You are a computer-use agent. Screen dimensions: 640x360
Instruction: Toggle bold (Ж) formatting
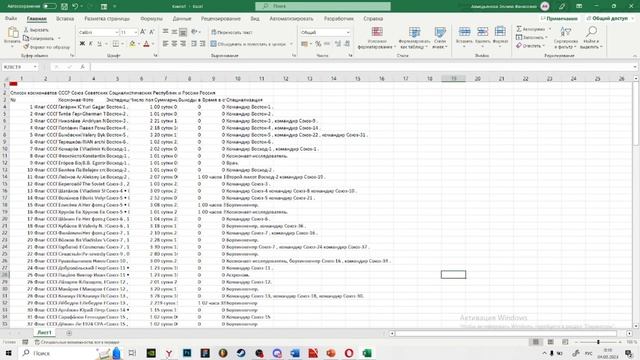[x=82, y=44]
